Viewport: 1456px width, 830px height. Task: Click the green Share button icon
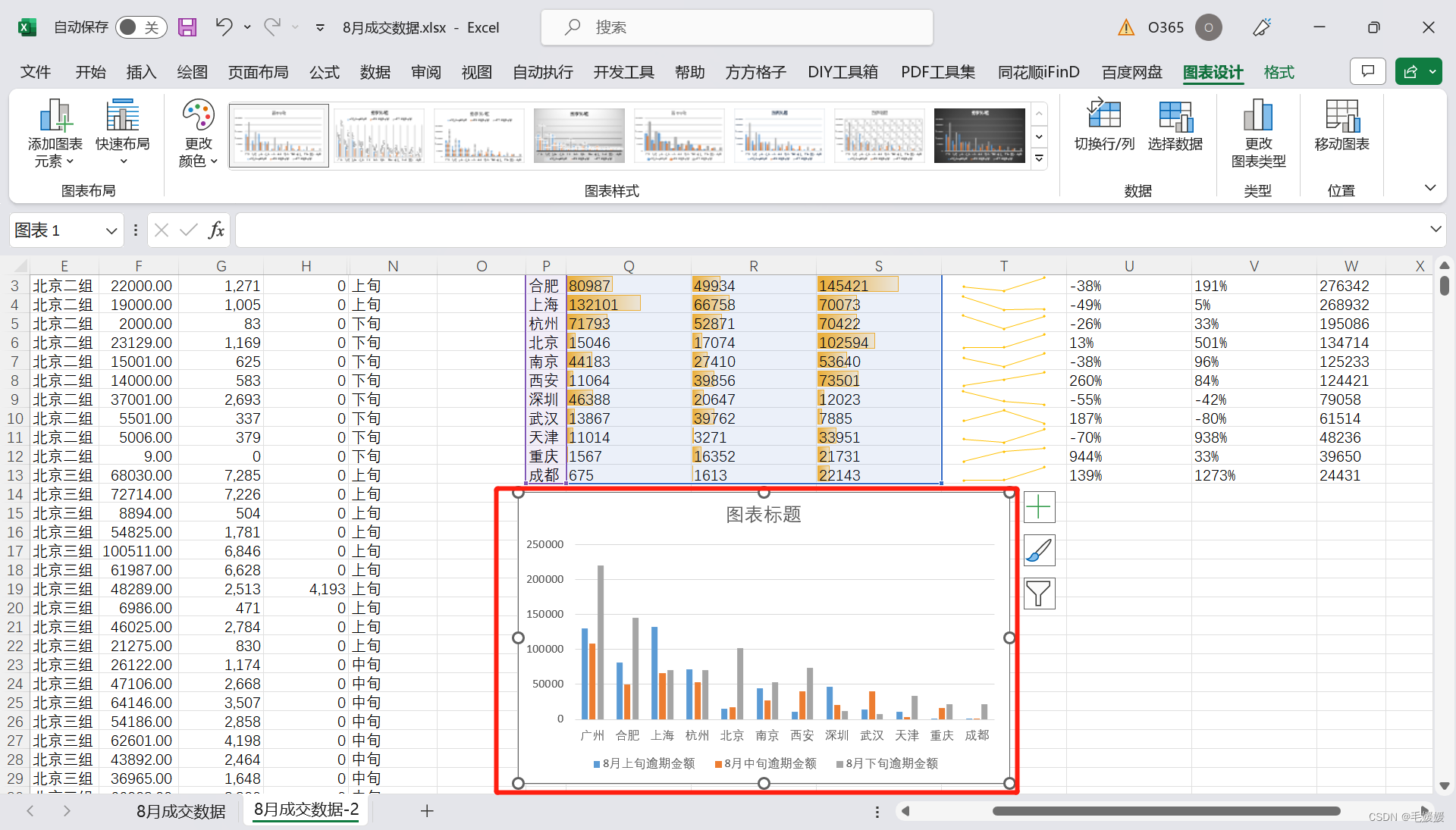pos(1410,71)
